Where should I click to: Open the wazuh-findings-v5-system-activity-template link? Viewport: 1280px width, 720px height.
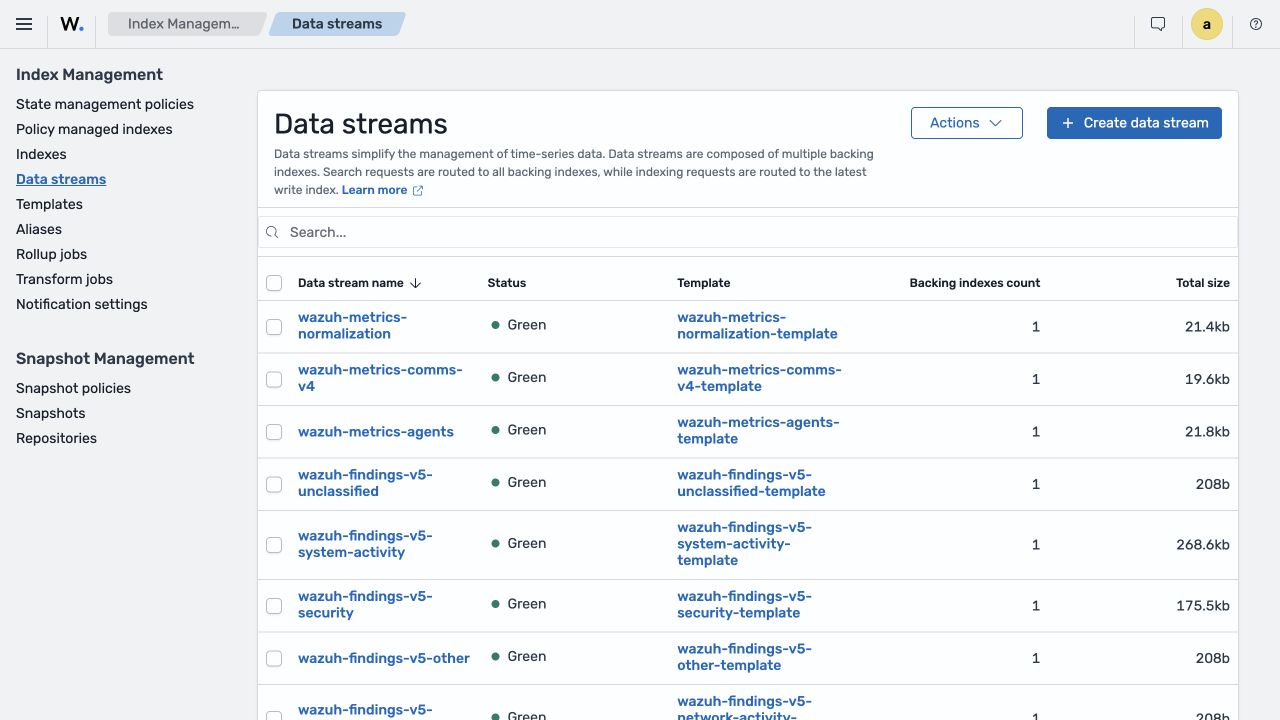pyautogui.click(x=744, y=544)
